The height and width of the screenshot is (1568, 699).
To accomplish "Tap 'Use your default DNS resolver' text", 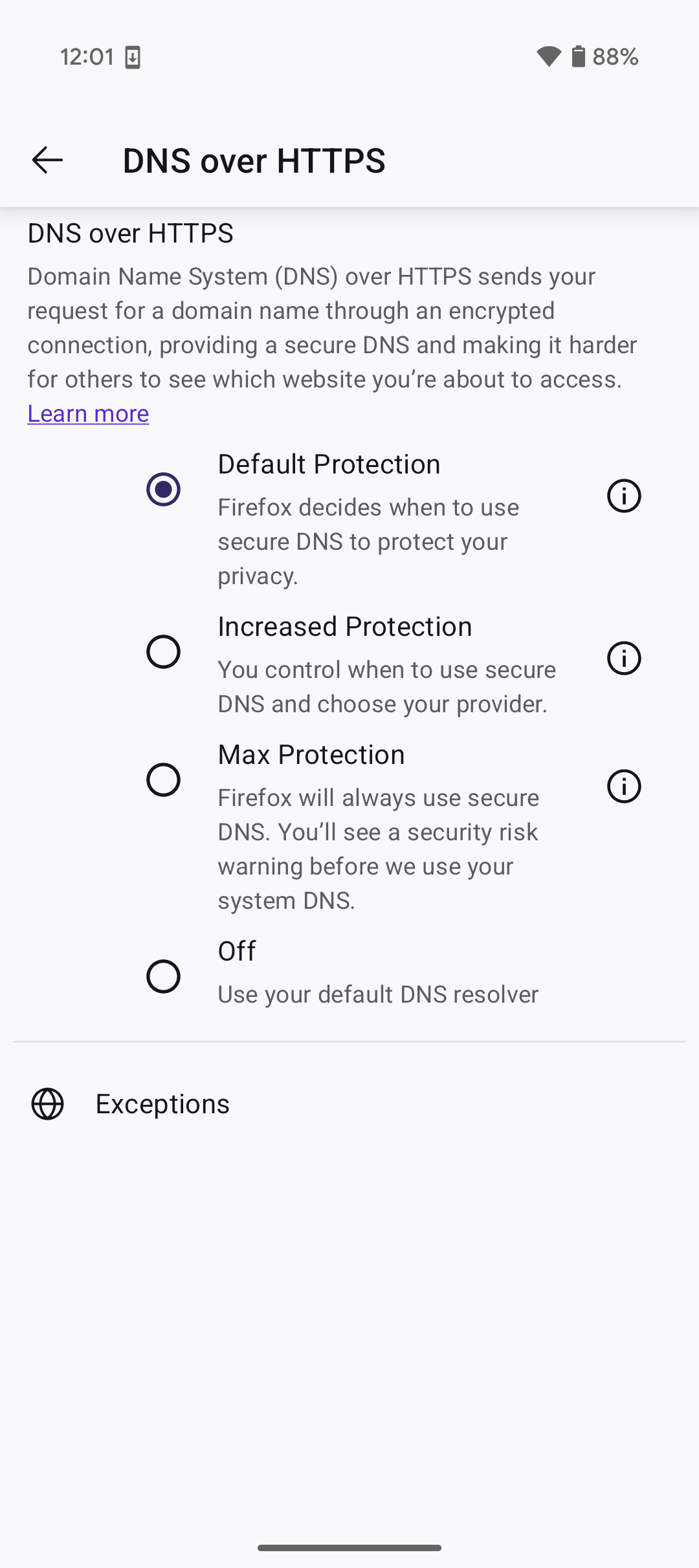I will pyautogui.click(x=378, y=994).
